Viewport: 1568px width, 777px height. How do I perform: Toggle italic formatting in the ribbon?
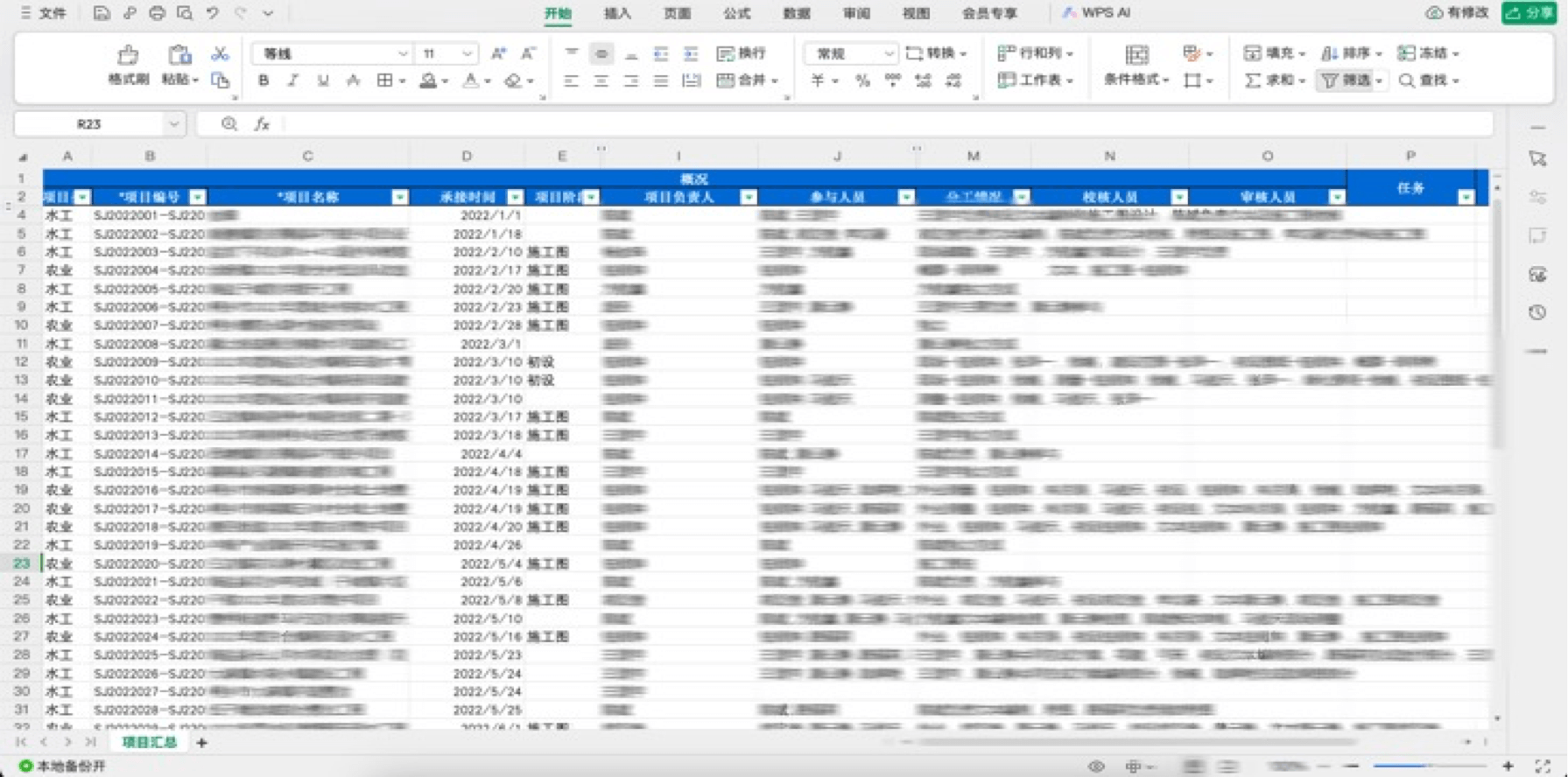coord(292,80)
